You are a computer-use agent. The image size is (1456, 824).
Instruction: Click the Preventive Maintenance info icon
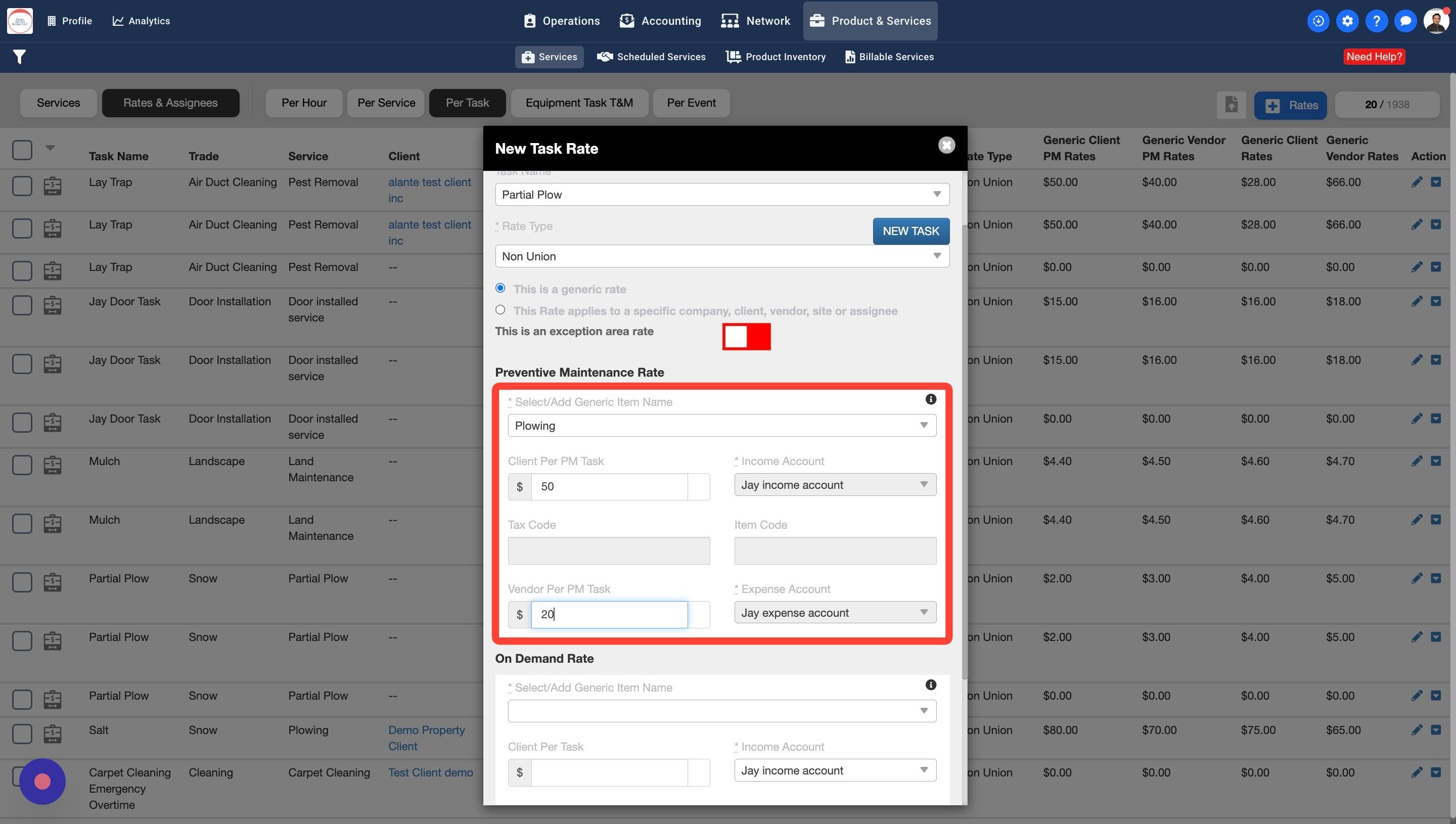coord(930,399)
